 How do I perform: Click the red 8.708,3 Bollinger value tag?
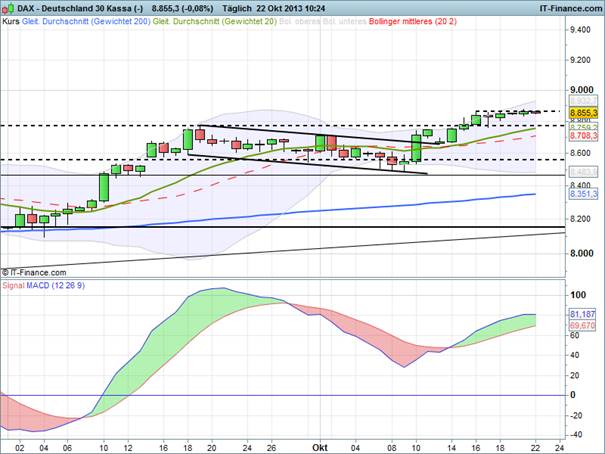tap(584, 135)
